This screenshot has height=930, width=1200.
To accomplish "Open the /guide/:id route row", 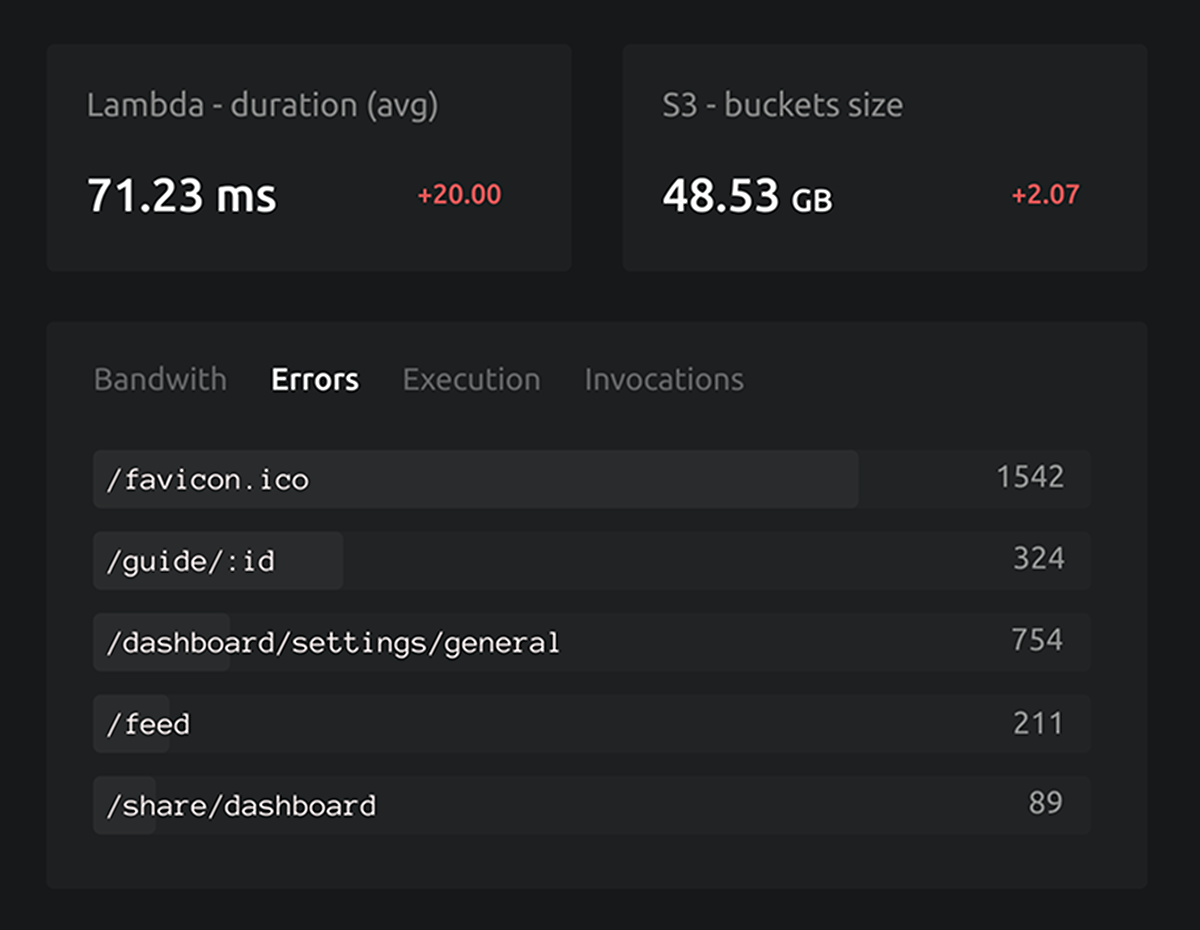I will point(191,561).
